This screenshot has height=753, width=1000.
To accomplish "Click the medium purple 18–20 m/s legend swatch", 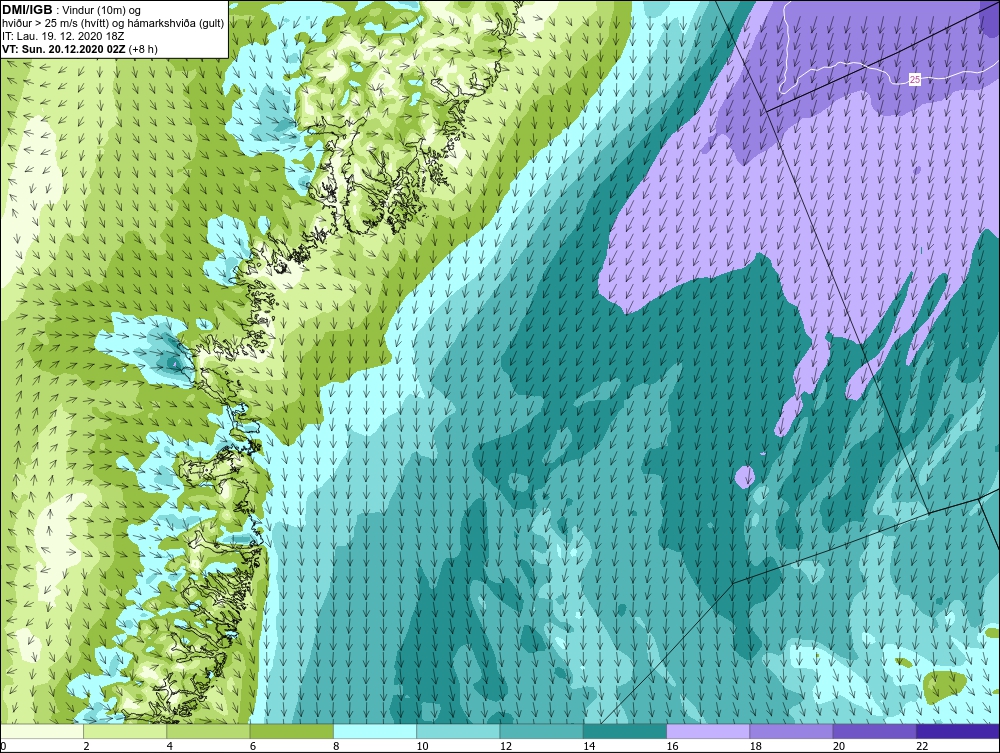I will (x=791, y=731).
